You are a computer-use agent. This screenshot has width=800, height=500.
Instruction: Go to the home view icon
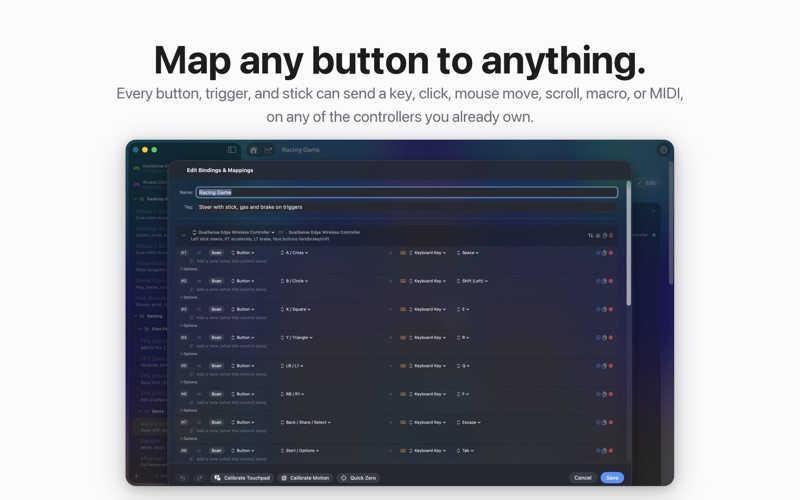tap(253, 149)
